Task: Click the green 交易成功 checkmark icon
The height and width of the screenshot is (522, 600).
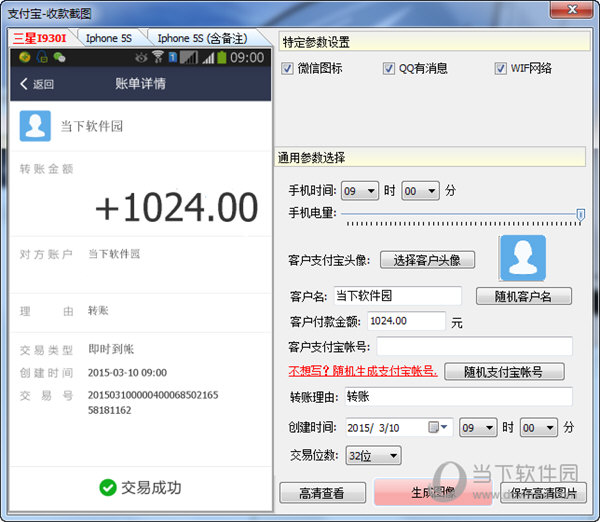Action: pos(108,488)
